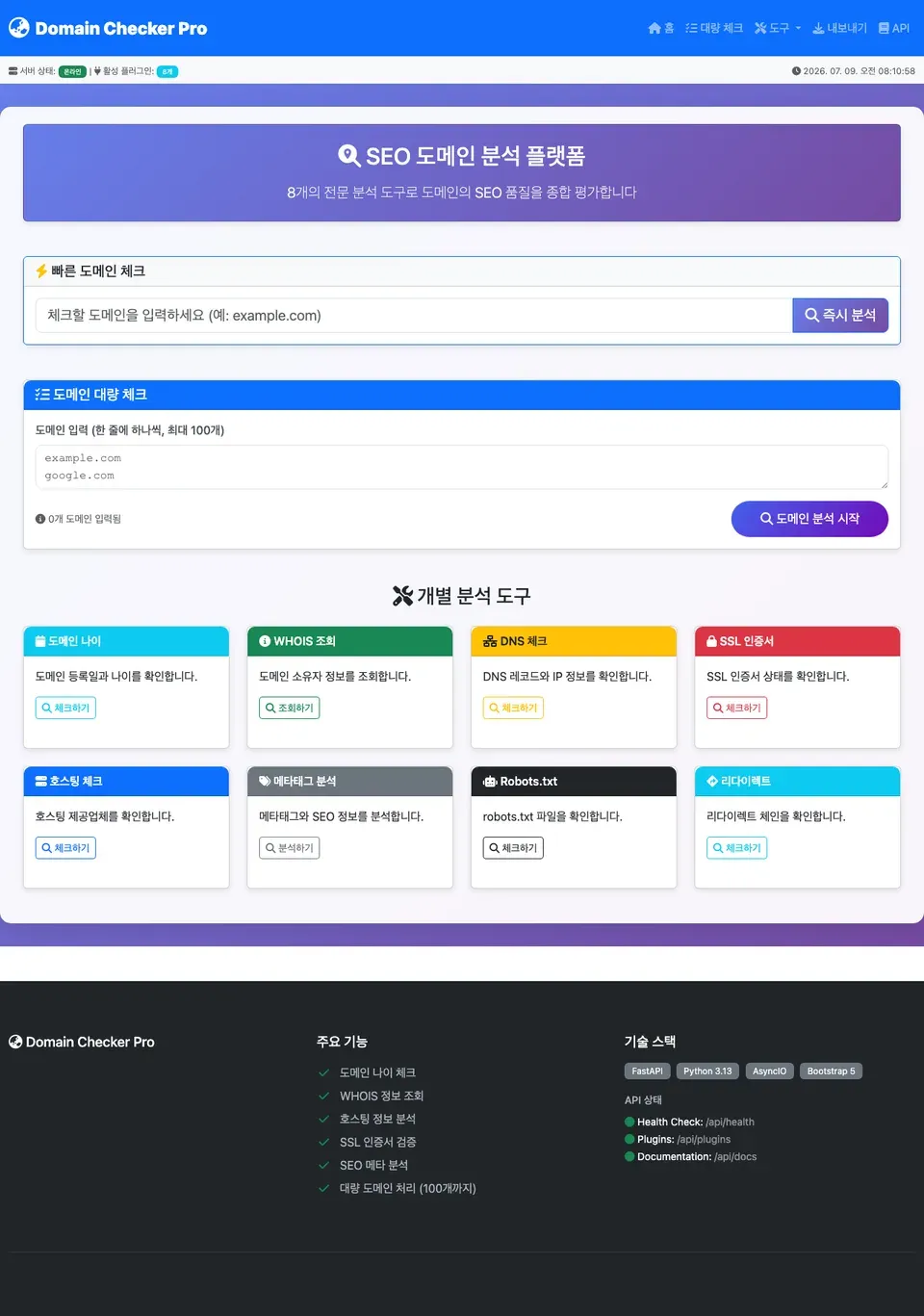Click the checklist icon by 도메인 대량 체크
The image size is (924, 1316).
[42, 395]
